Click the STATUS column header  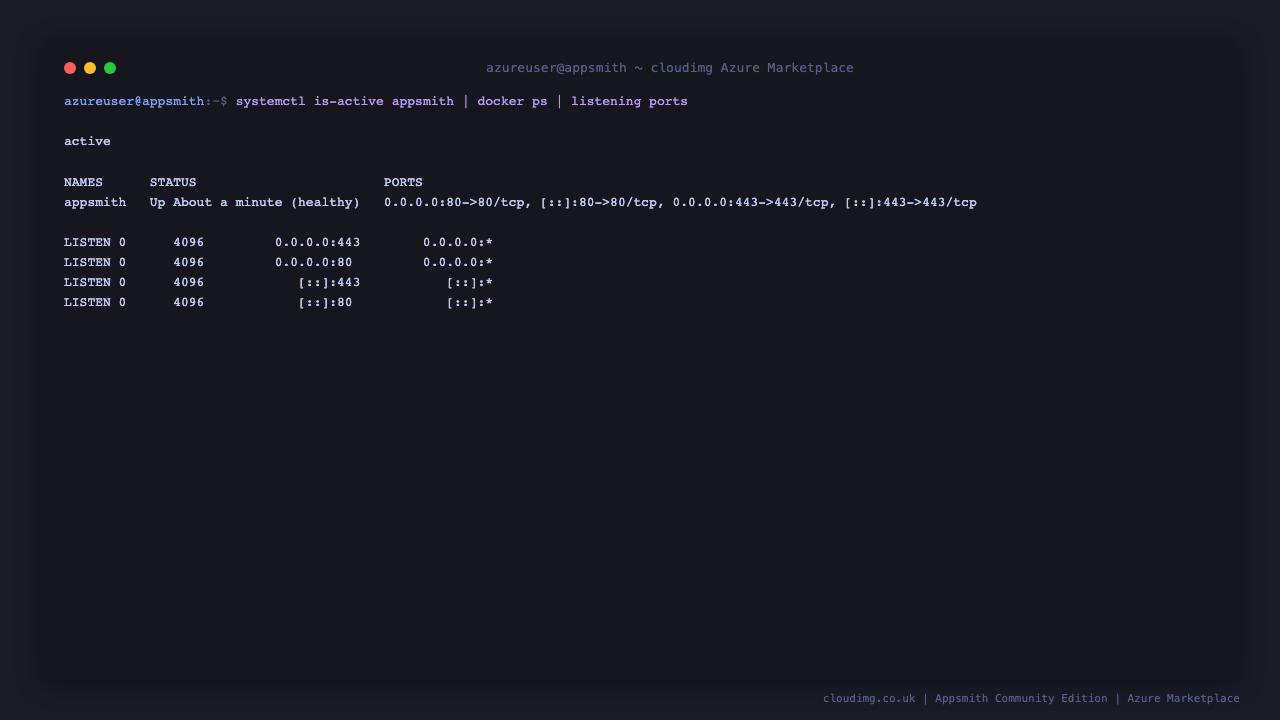pos(173,183)
